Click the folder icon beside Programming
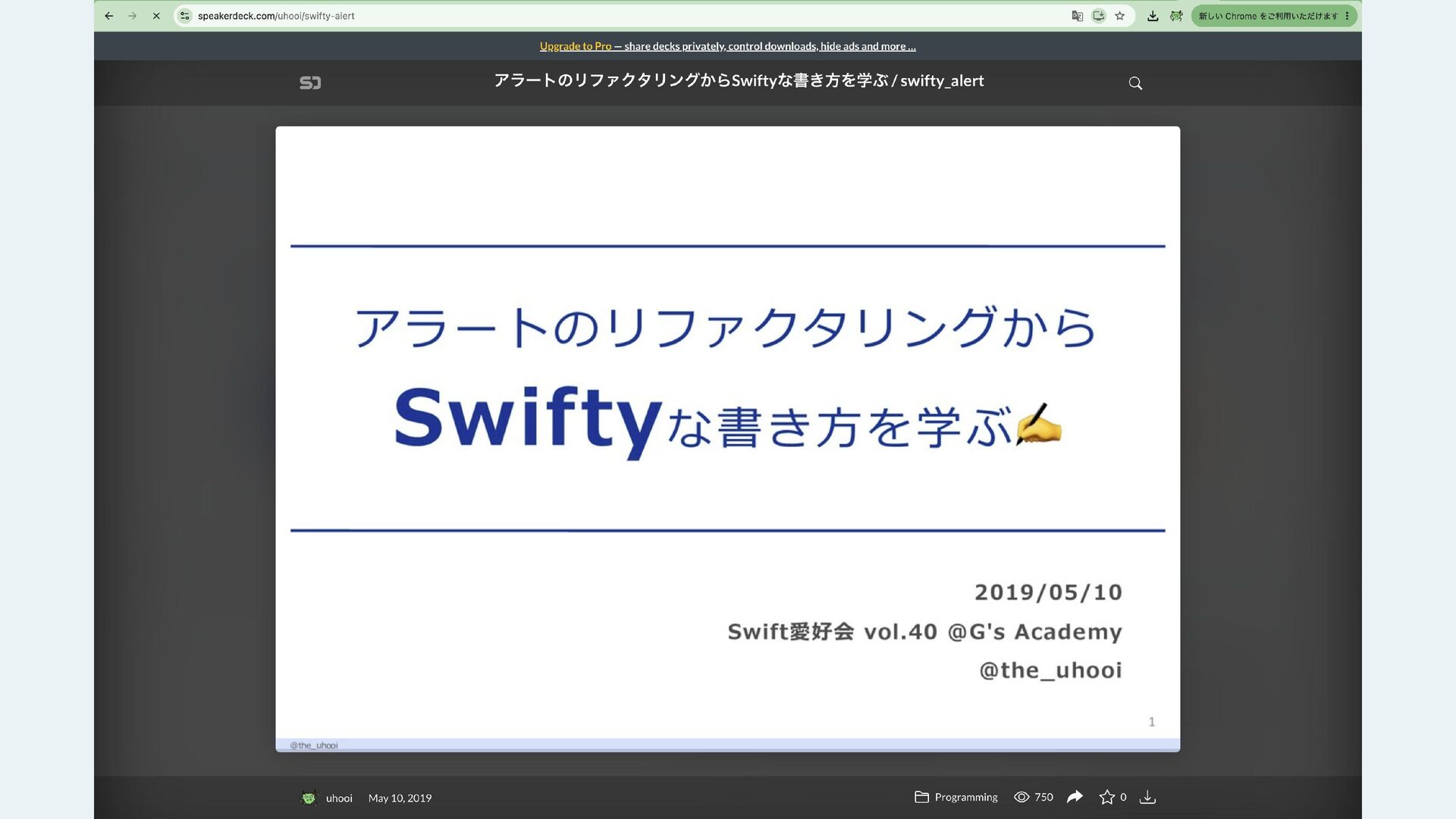The image size is (1456, 819). tap(921, 797)
